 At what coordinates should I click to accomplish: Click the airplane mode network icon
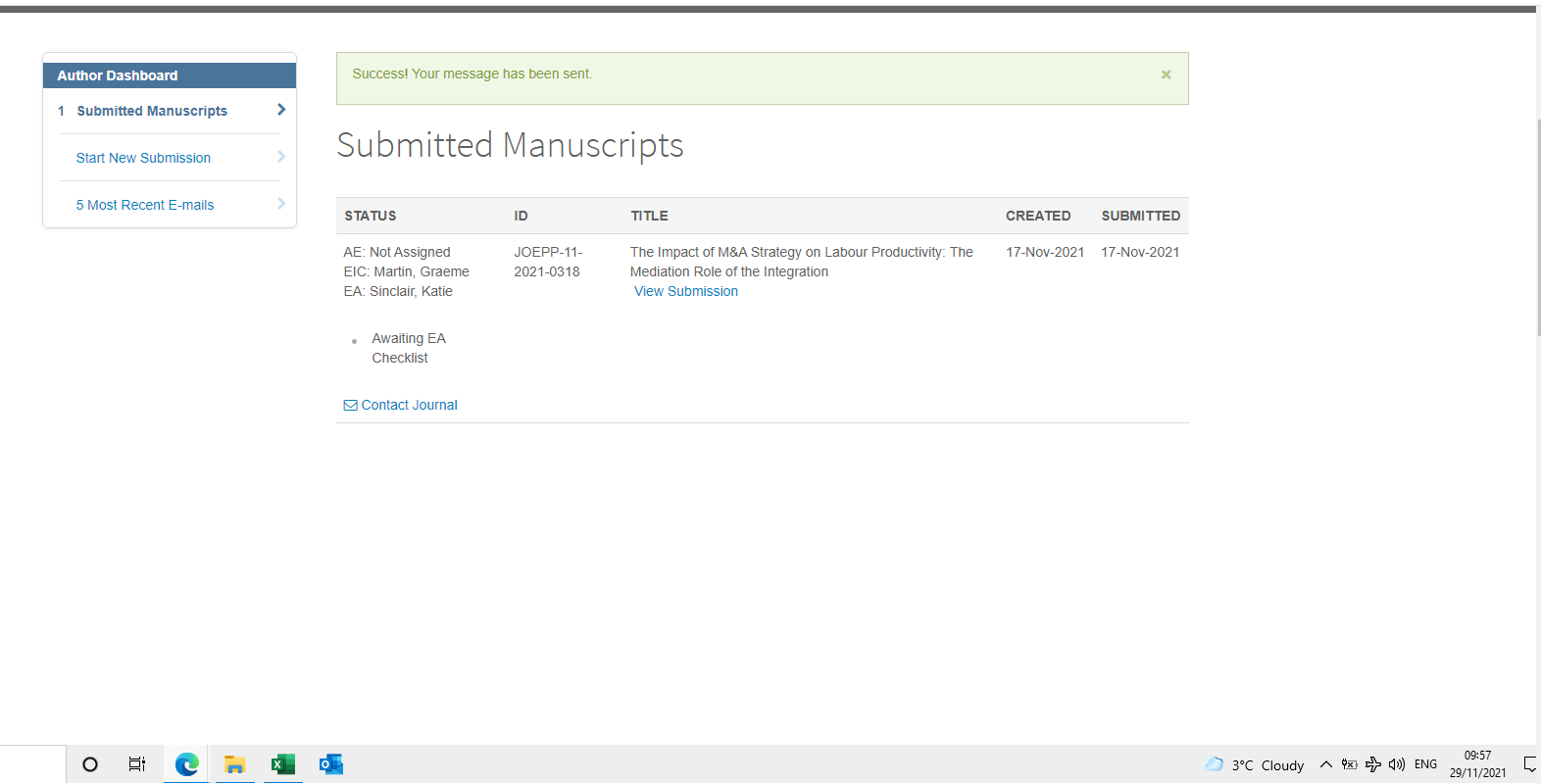click(x=1373, y=764)
